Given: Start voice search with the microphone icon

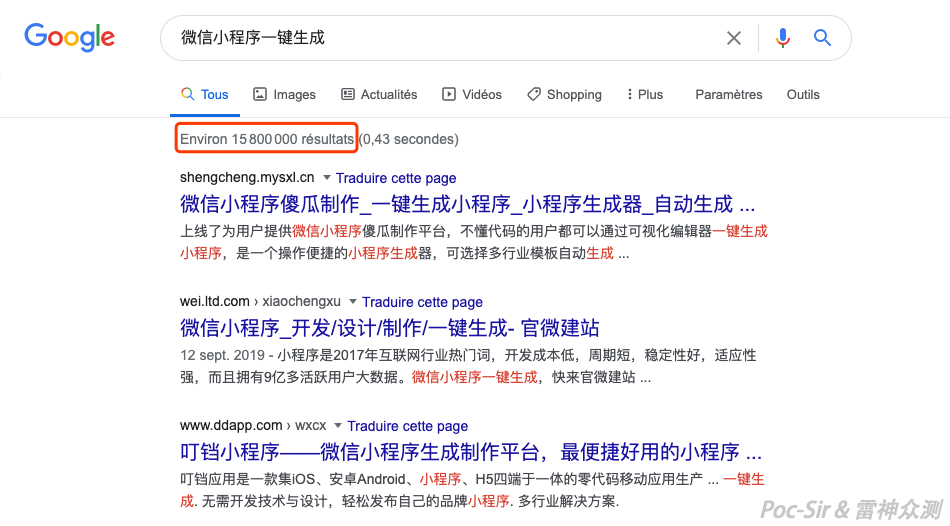Looking at the screenshot, I should (782, 38).
